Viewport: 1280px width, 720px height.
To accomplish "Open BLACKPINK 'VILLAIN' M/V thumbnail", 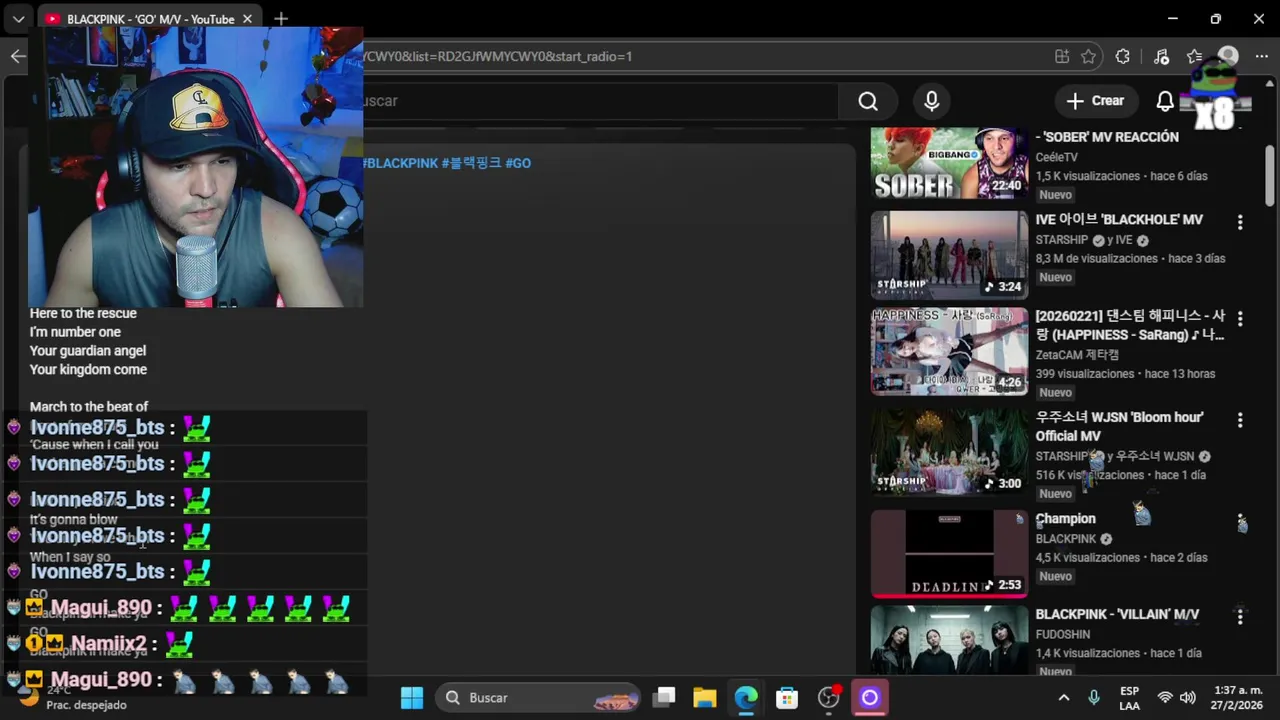I will tap(949, 641).
